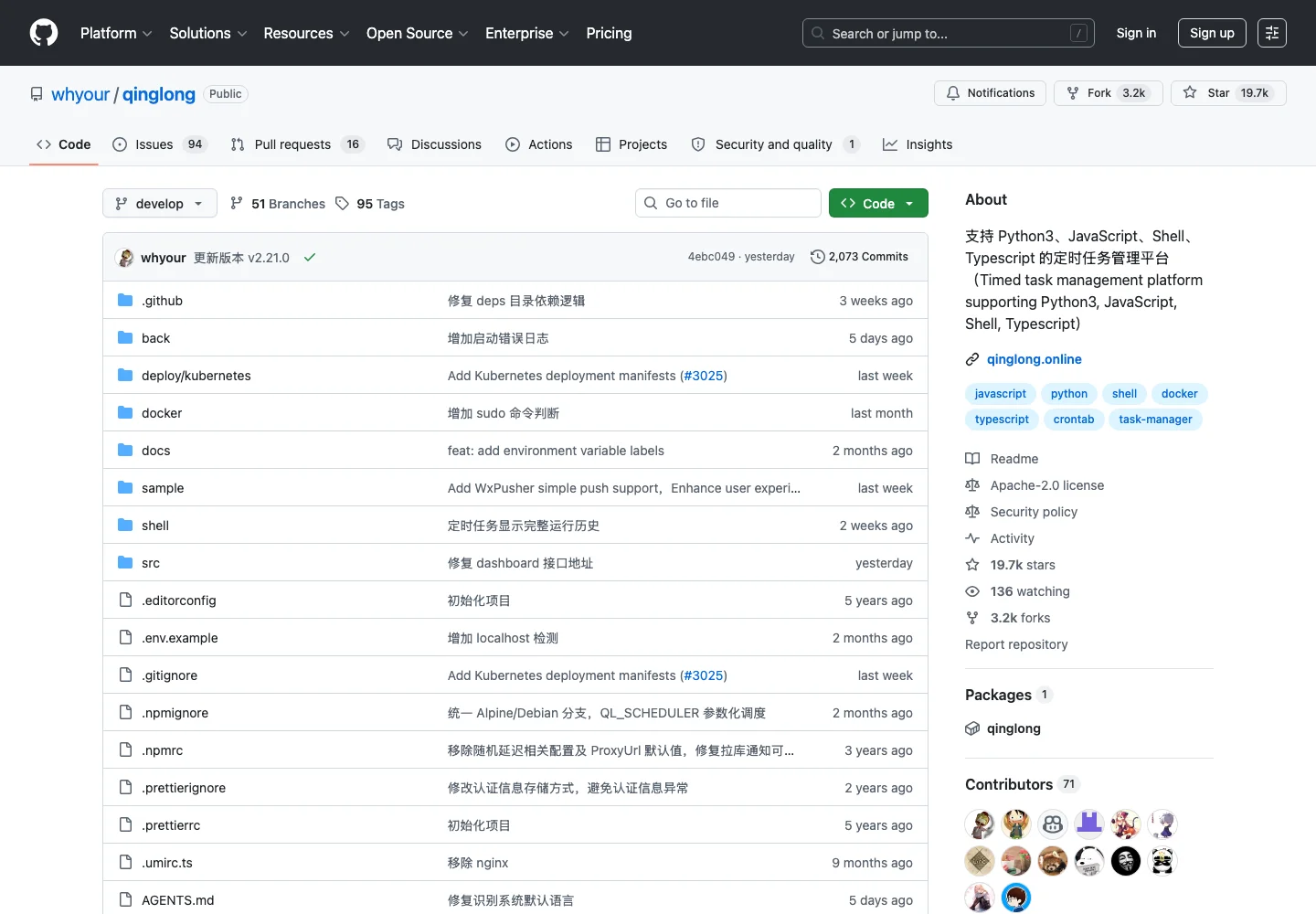Expand the Enterprise menu
This screenshot has width=1316, height=914.
coord(527,33)
